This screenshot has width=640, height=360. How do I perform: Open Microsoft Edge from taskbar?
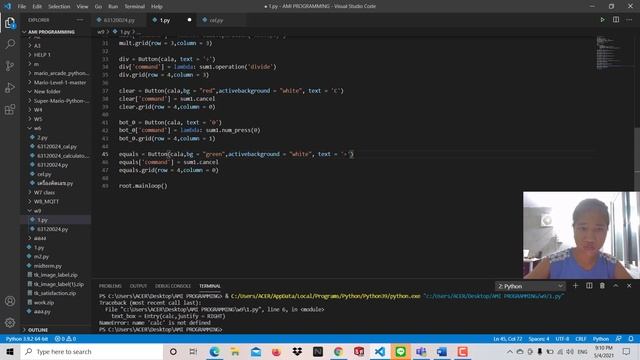214,351
